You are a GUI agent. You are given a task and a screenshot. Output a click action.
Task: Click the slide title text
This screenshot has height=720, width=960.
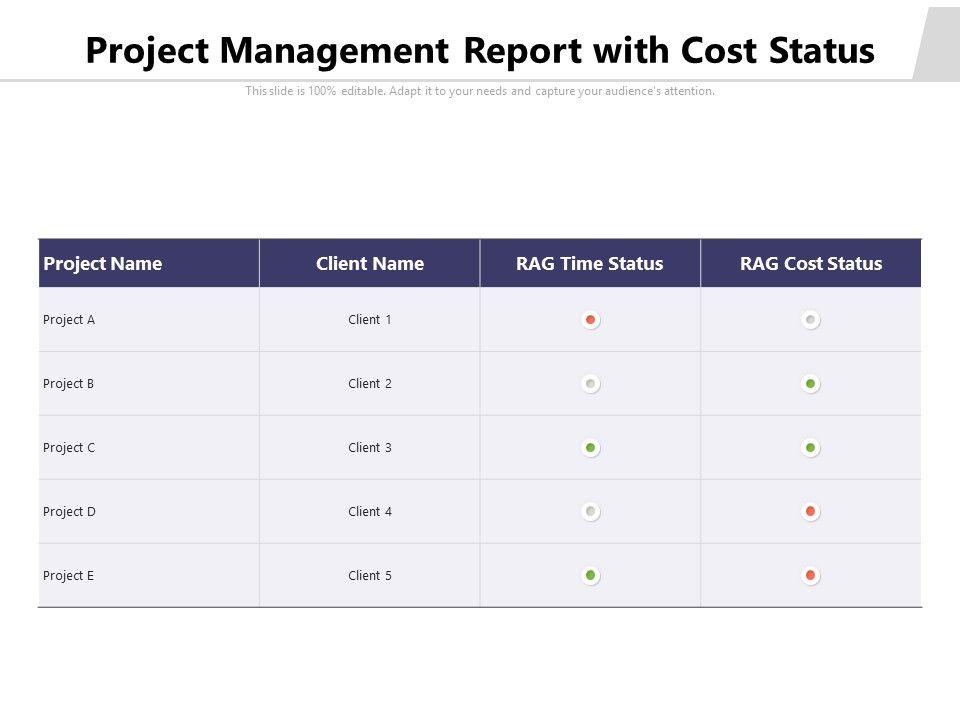[480, 50]
